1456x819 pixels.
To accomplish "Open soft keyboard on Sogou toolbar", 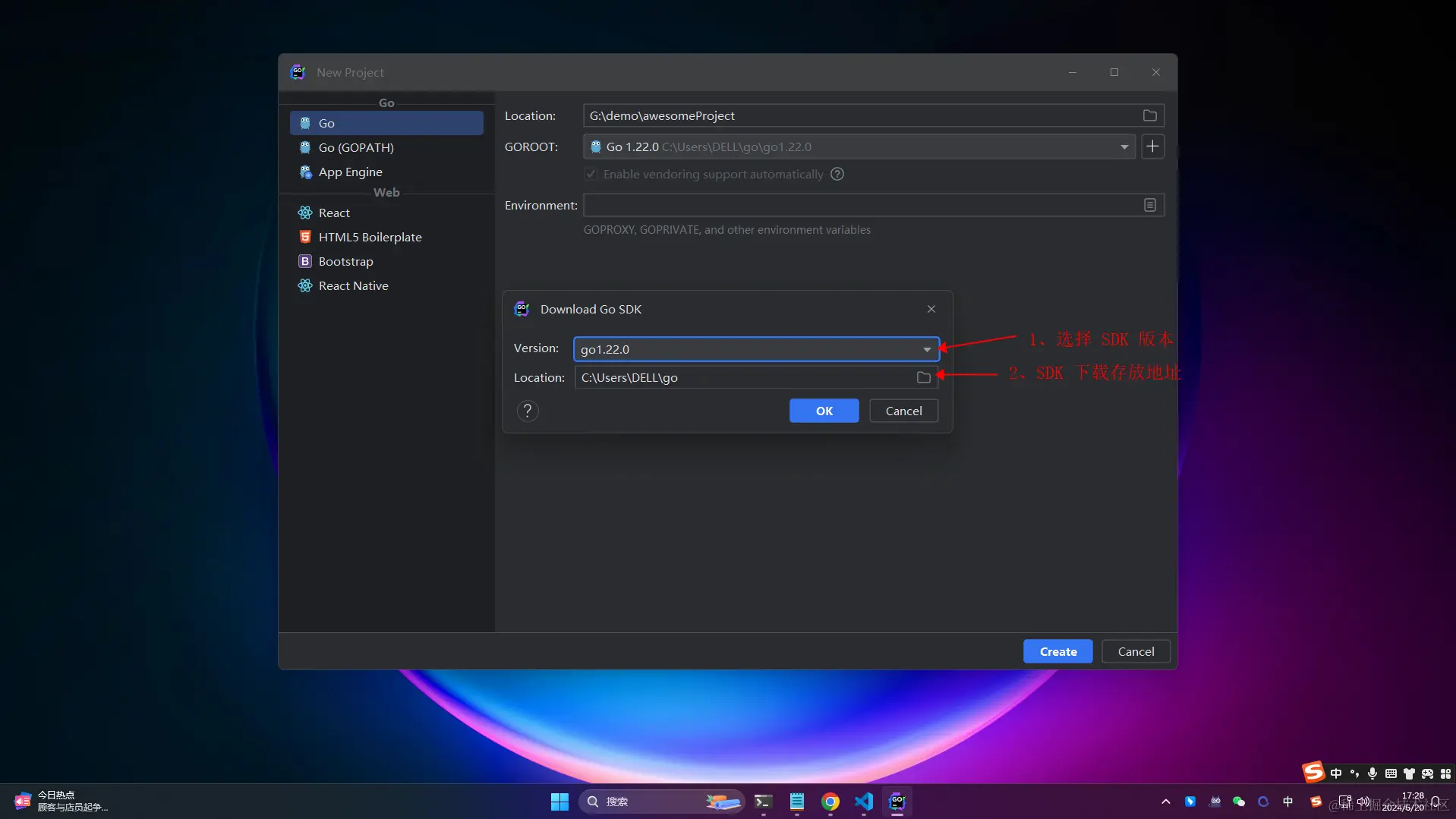I will click(x=1391, y=773).
